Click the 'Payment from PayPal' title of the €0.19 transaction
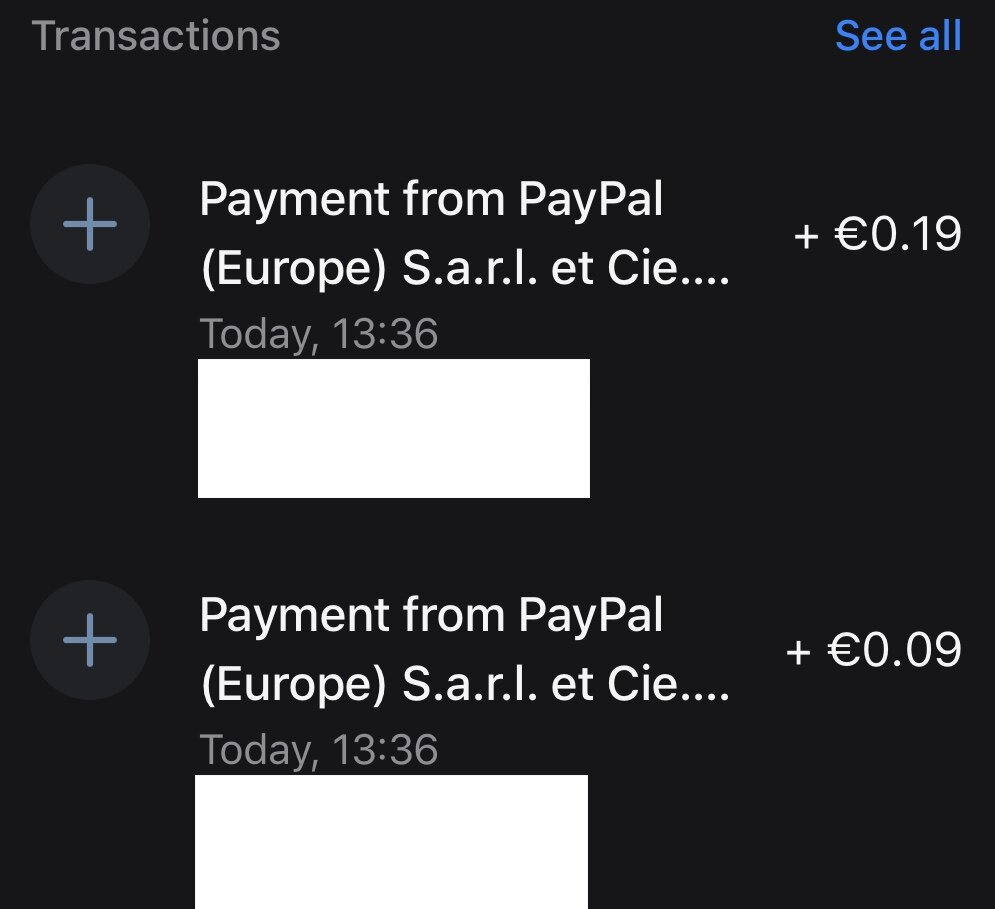This screenshot has height=909, width=995. pyautogui.click(x=431, y=200)
